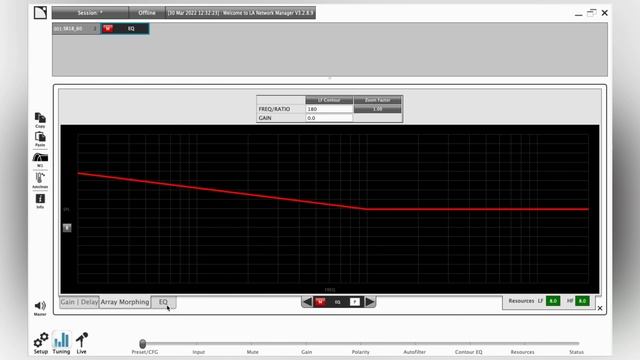This screenshot has height=360, width=640.
Task: Click the welcome message log bar
Action: (240, 13)
